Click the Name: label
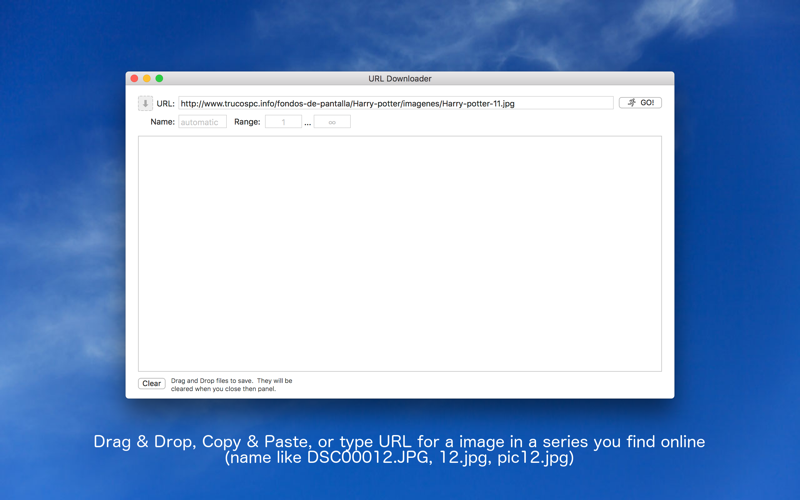 (162, 122)
